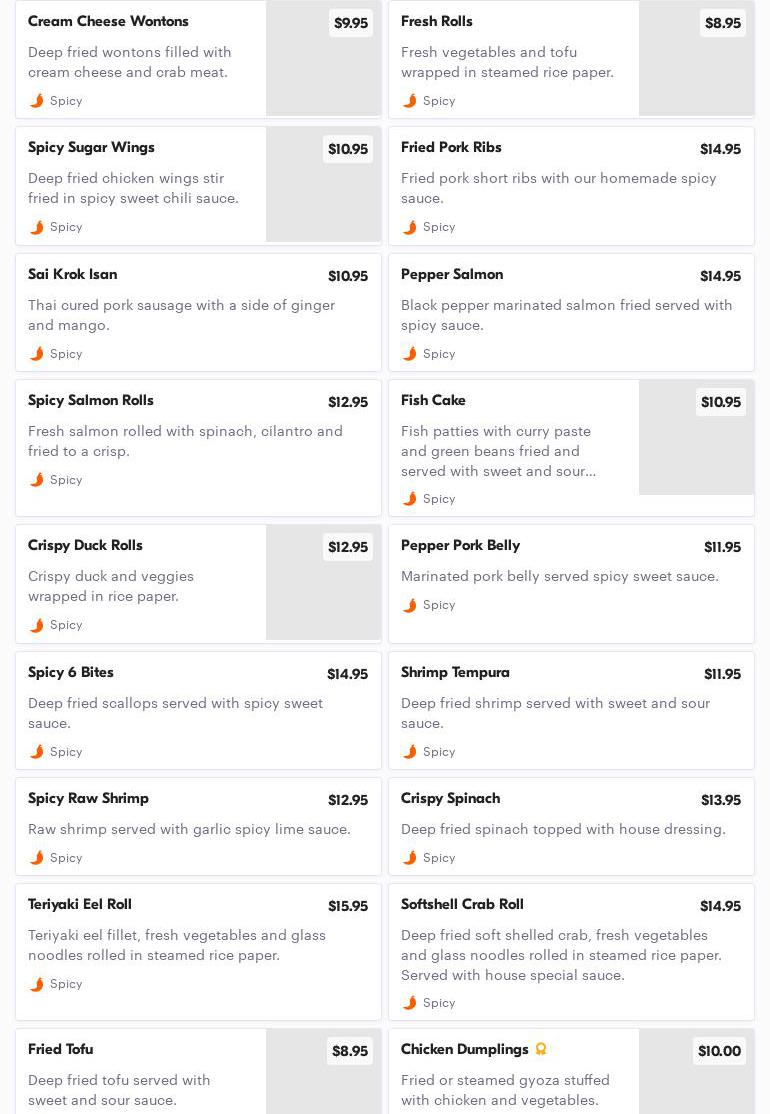Open the Spicy Sugar Wings item
This screenshot has height=1114, width=770.
[198, 186]
